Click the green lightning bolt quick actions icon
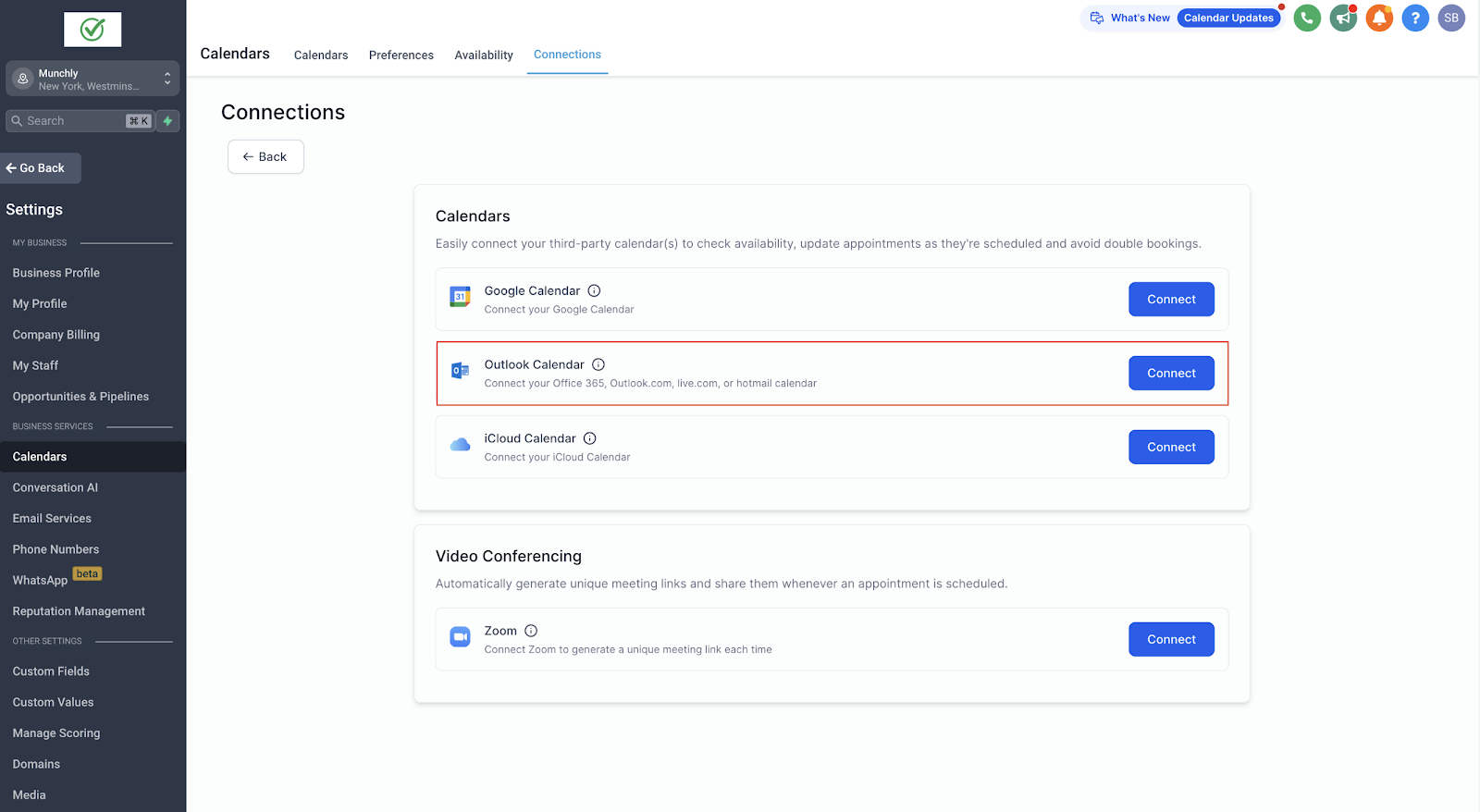 tap(167, 121)
